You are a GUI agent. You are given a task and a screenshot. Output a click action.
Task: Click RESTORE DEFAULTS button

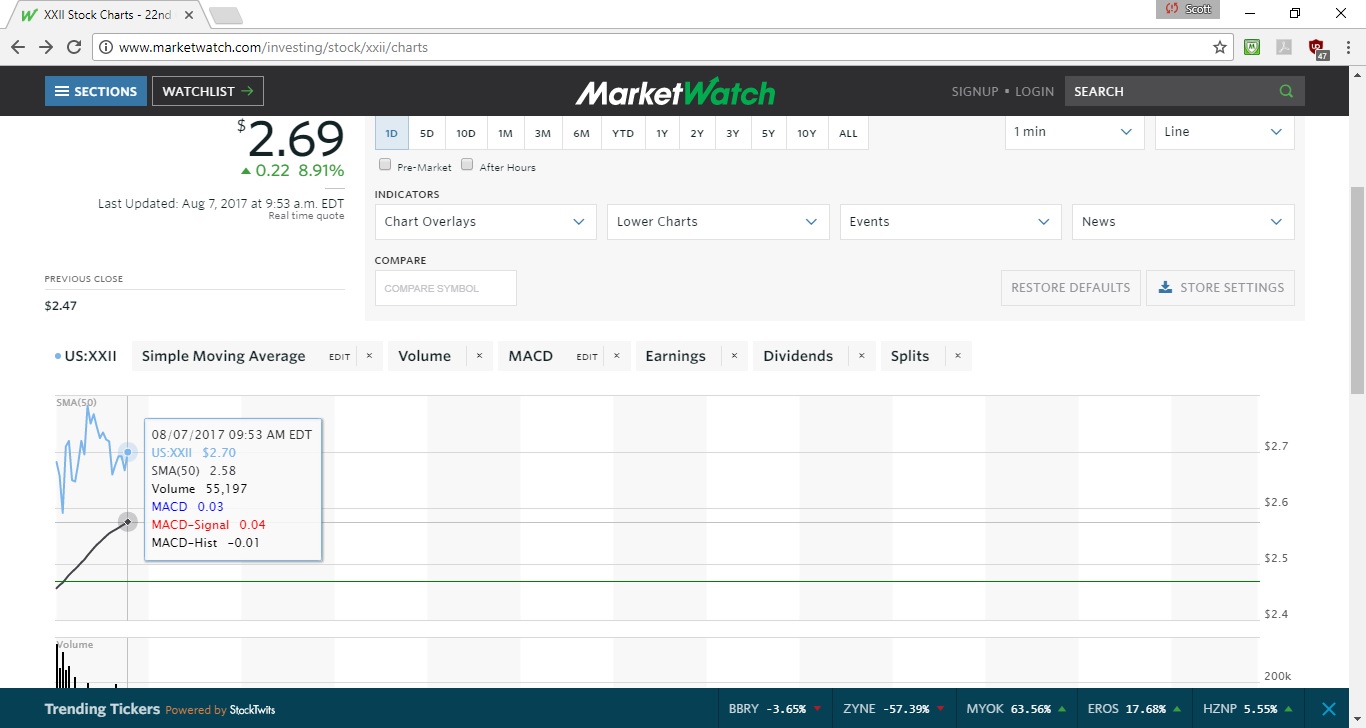click(1070, 288)
